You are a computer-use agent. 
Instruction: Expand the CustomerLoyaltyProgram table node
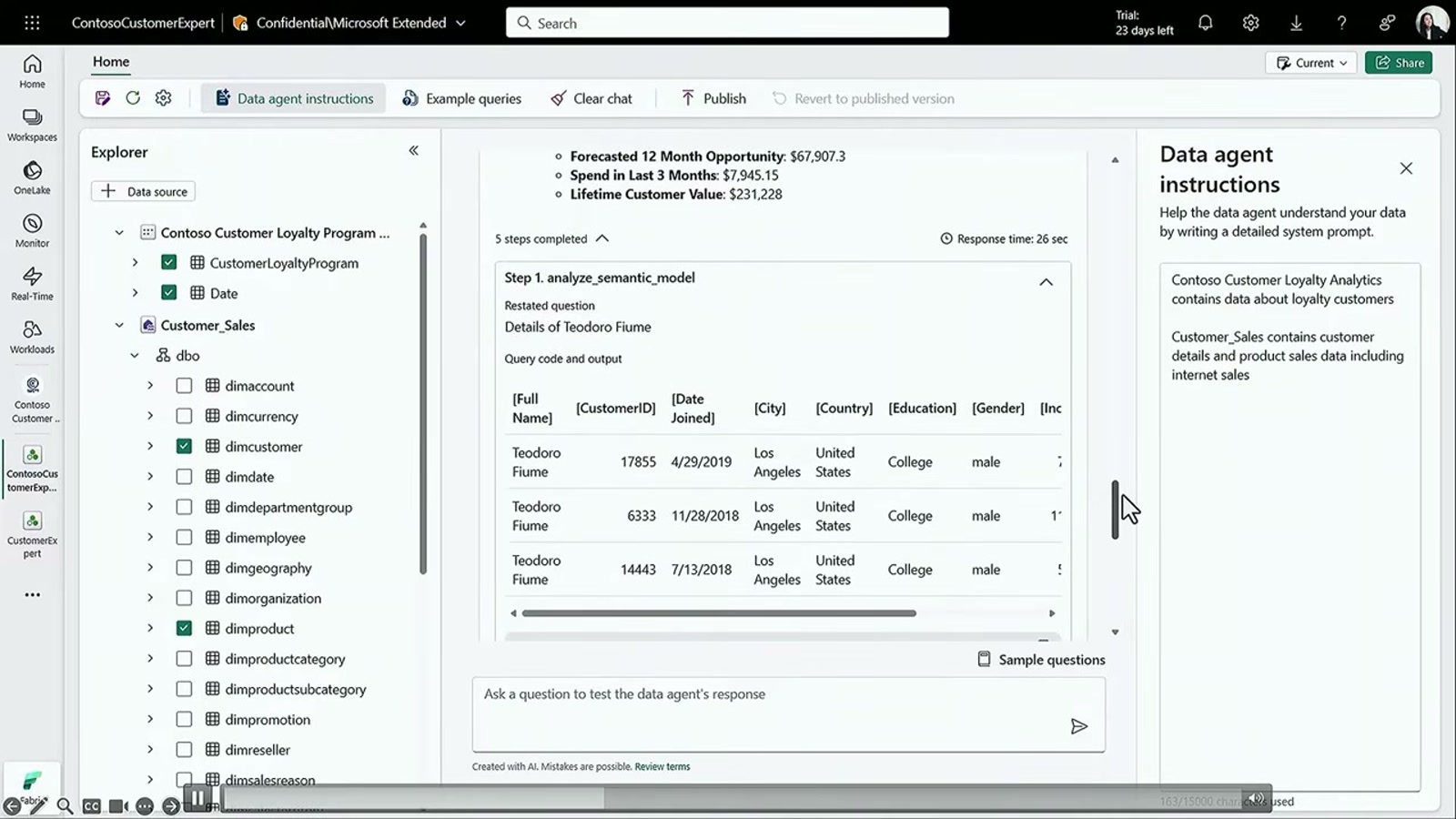pyautogui.click(x=135, y=263)
